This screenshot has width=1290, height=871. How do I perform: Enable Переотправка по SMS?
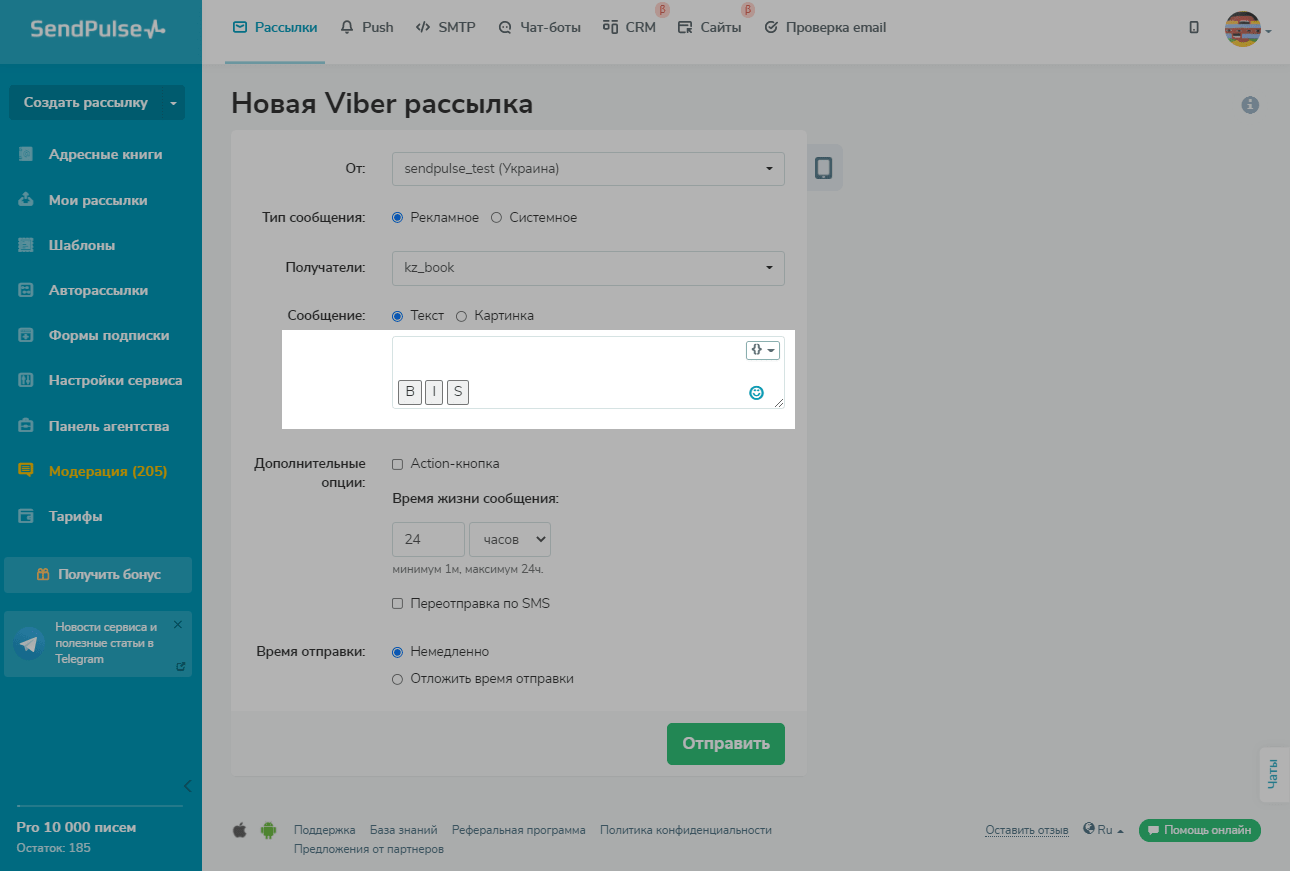coord(398,604)
